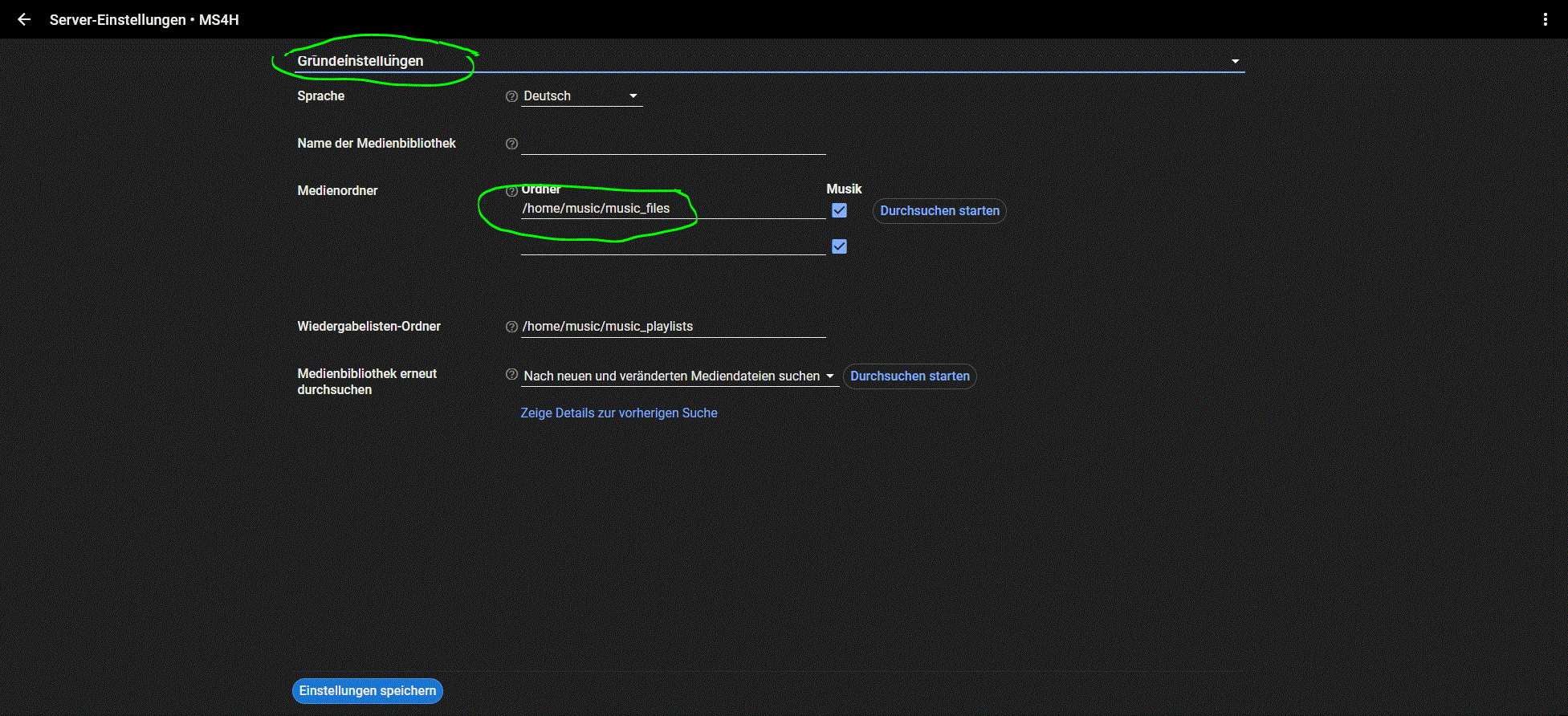Screen dimensions: 1568x716
Task: Expand the Grundeinstellungen section dropdown
Action: click(769, 61)
